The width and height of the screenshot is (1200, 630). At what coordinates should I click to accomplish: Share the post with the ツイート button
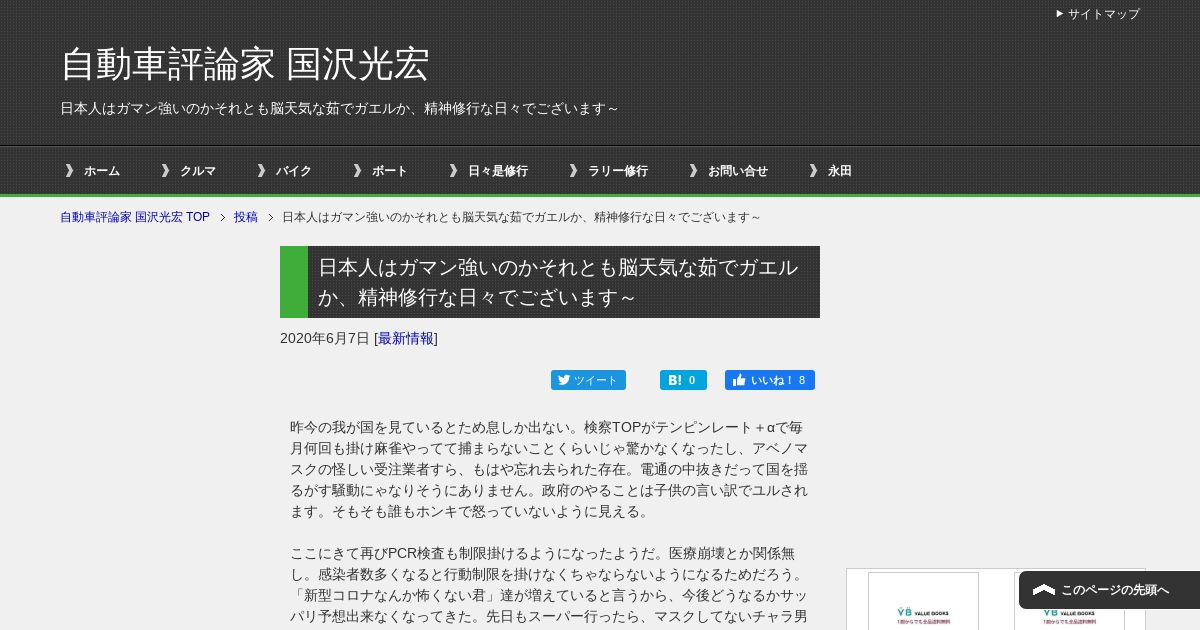click(x=588, y=380)
